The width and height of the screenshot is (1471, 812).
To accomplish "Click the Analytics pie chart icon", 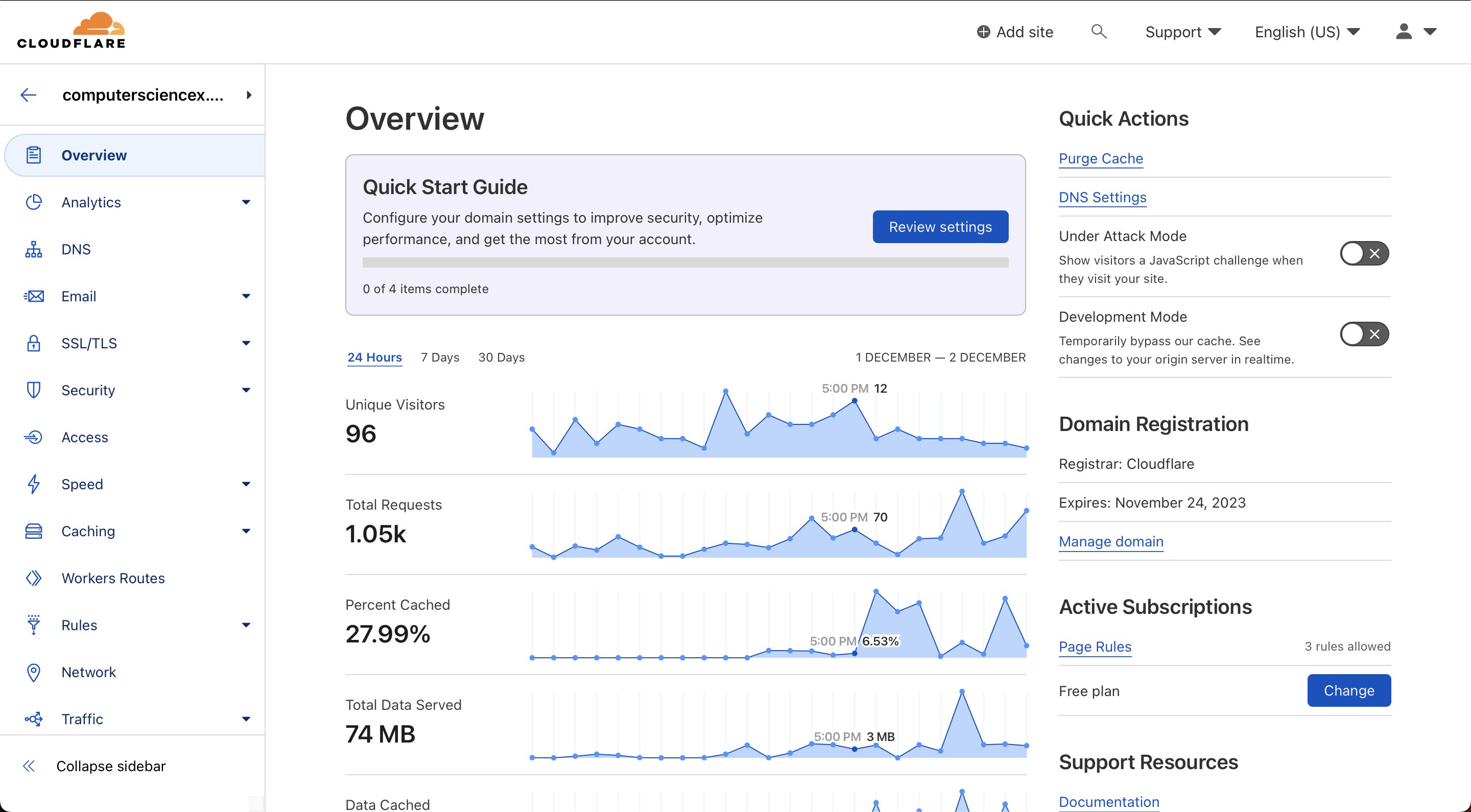I will [34, 202].
